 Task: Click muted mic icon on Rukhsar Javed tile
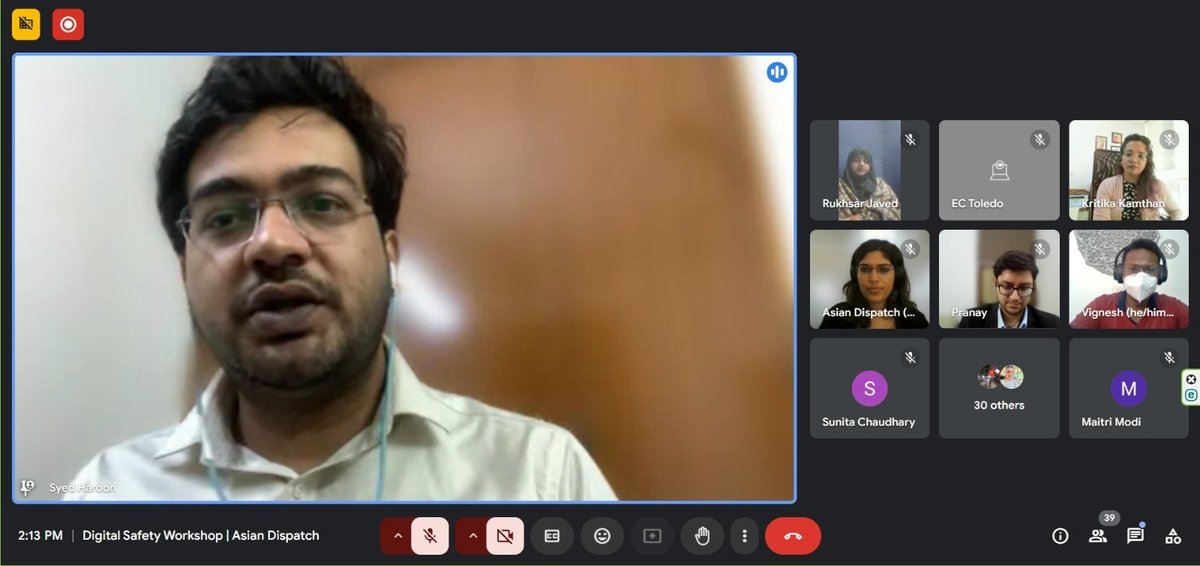(910, 140)
